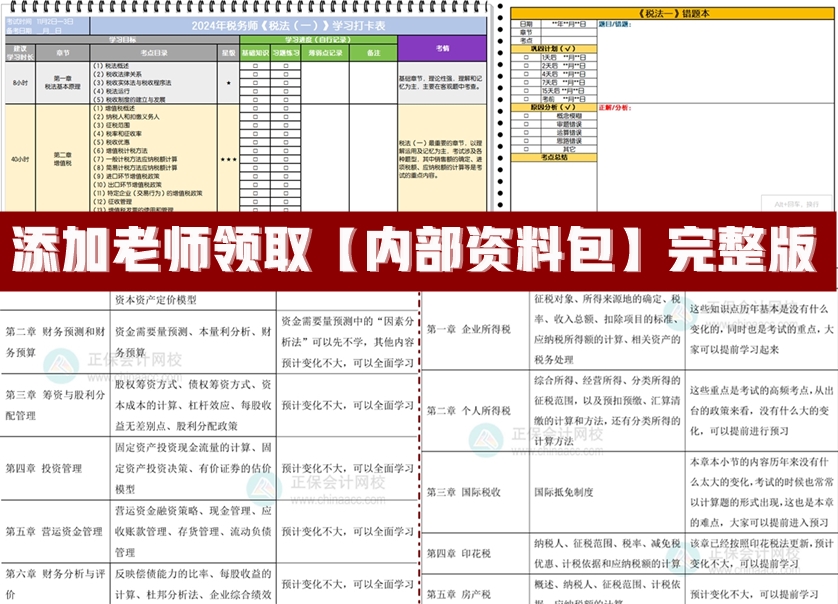Select the 第四章 印花税 cell
Image resolution: width=838 pixels, height=604 pixels.
[476, 553]
